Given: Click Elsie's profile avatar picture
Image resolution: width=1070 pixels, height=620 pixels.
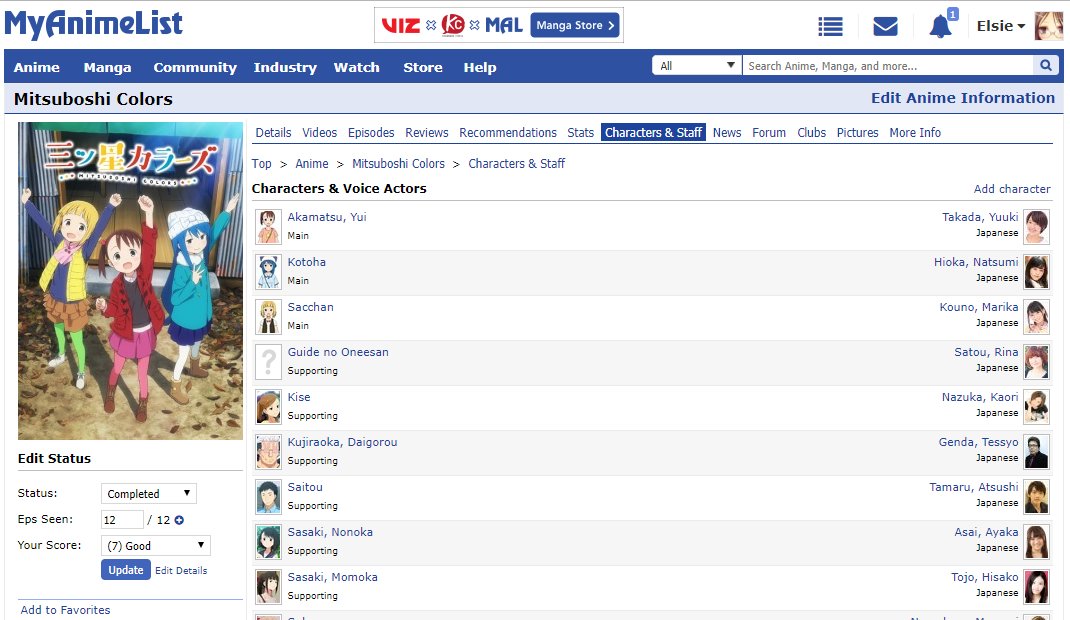Looking at the screenshot, I should 1048,26.
